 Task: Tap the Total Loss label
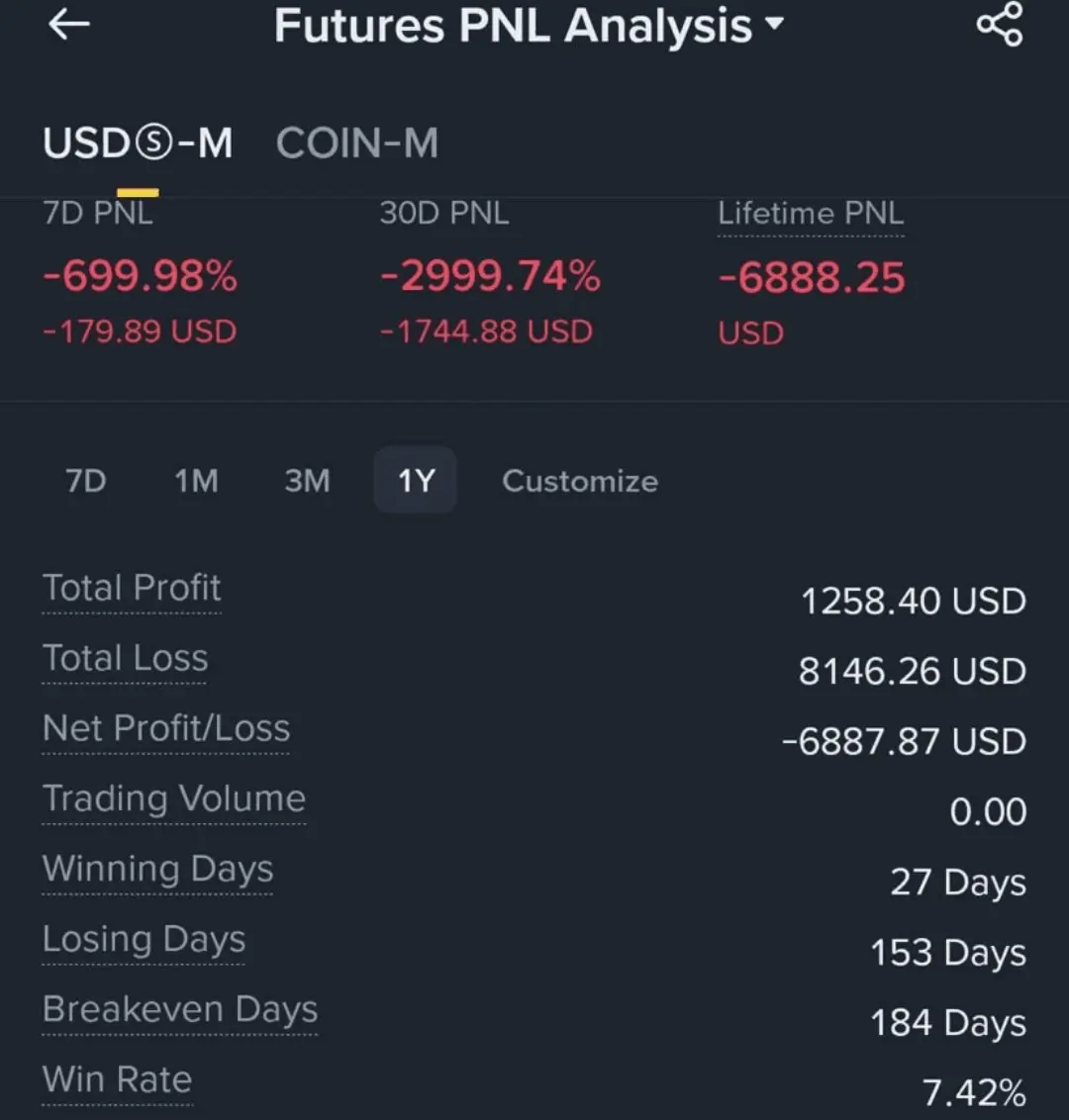(x=125, y=658)
